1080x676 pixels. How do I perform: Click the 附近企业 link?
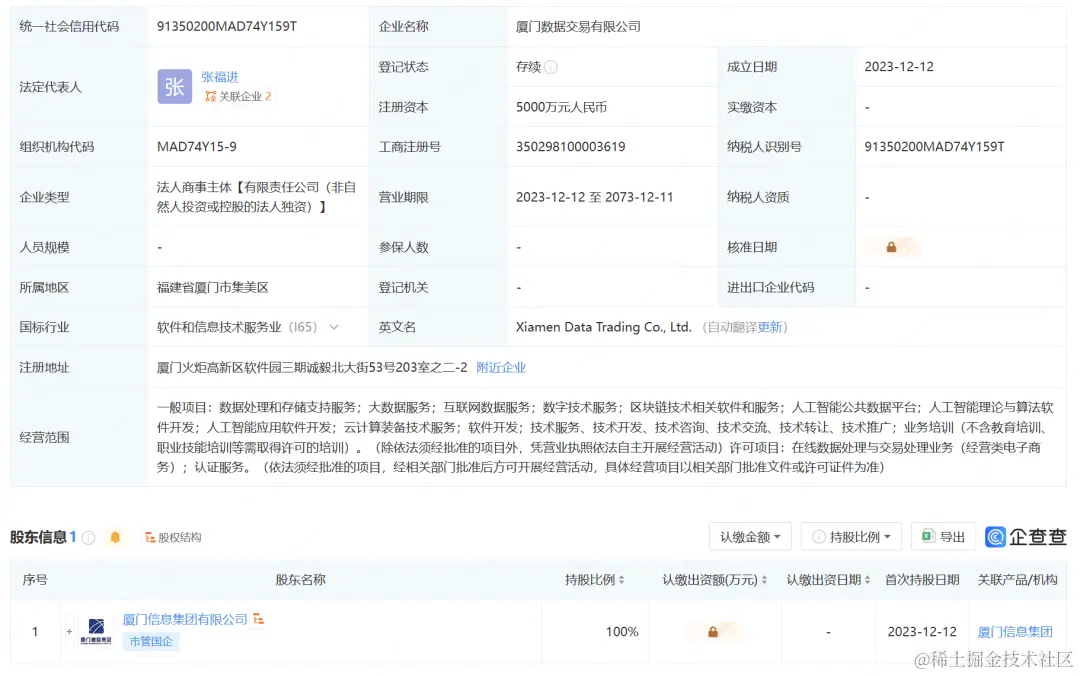pos(502,367)
